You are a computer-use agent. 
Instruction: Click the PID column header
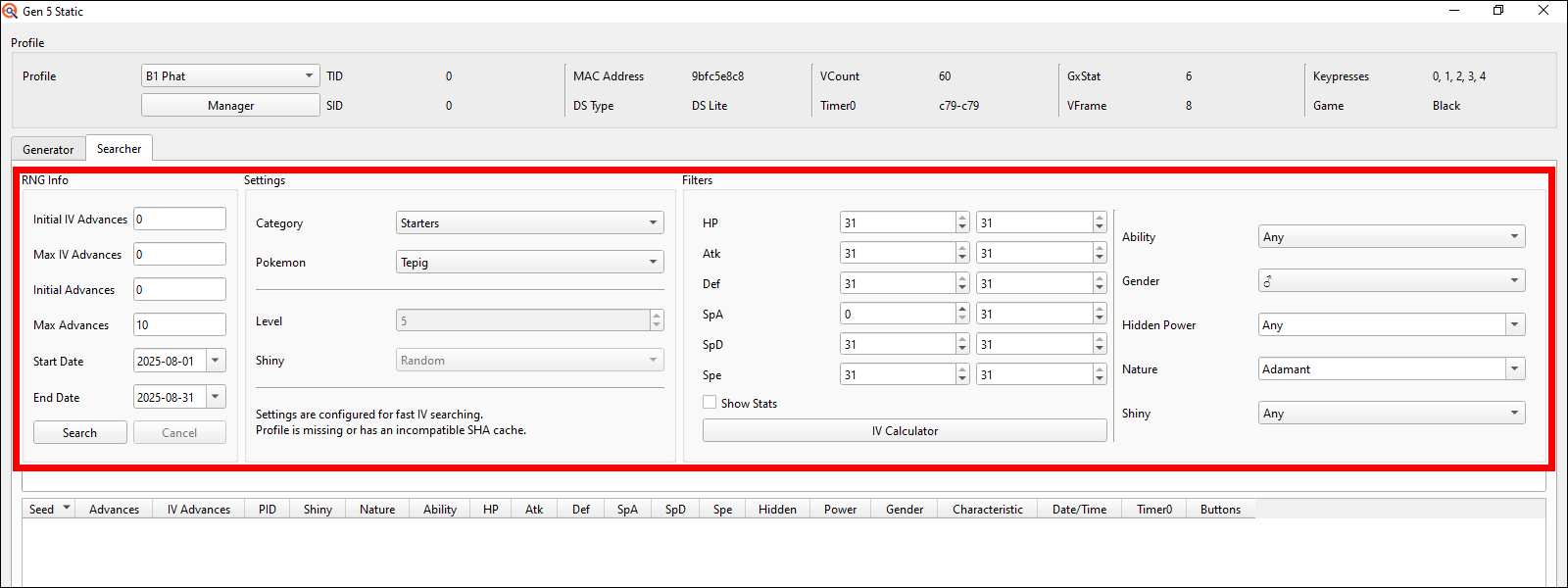point(267,509)
